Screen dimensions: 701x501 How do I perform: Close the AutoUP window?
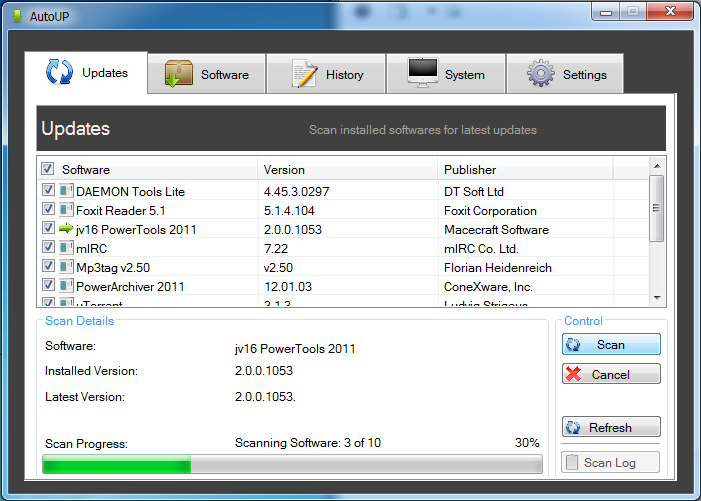670,11
